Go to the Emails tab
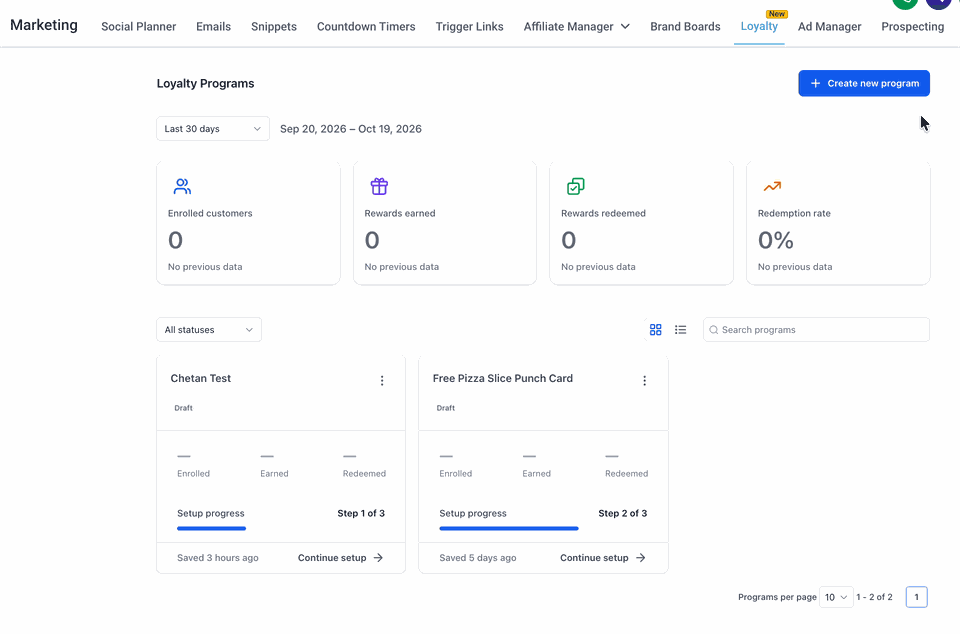960x634 pixels. (x=213, y=26)
